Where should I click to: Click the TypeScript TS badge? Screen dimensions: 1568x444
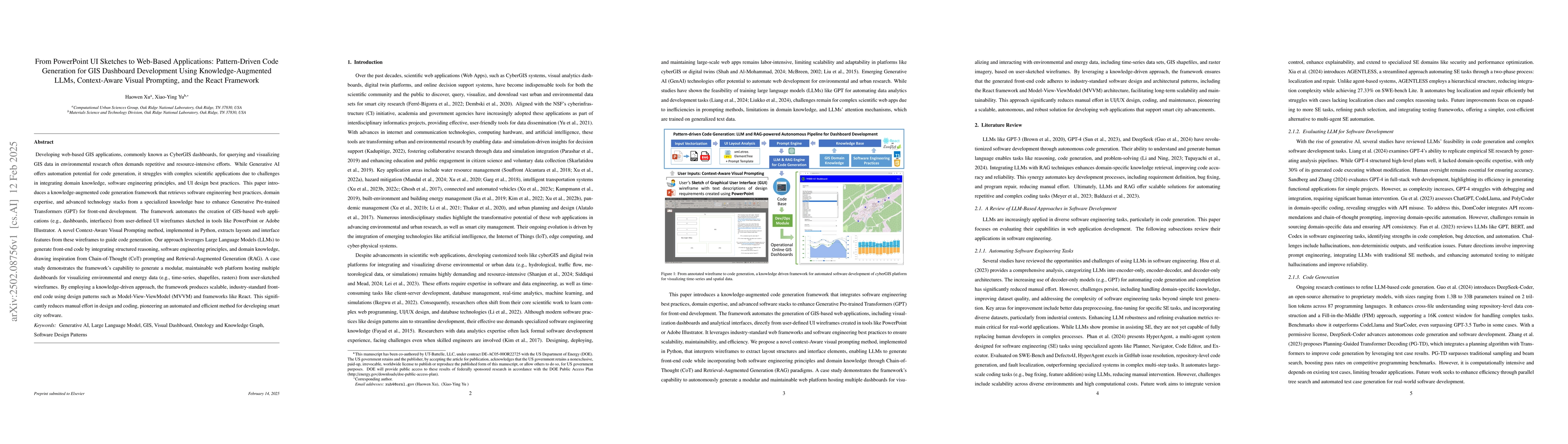897,155
